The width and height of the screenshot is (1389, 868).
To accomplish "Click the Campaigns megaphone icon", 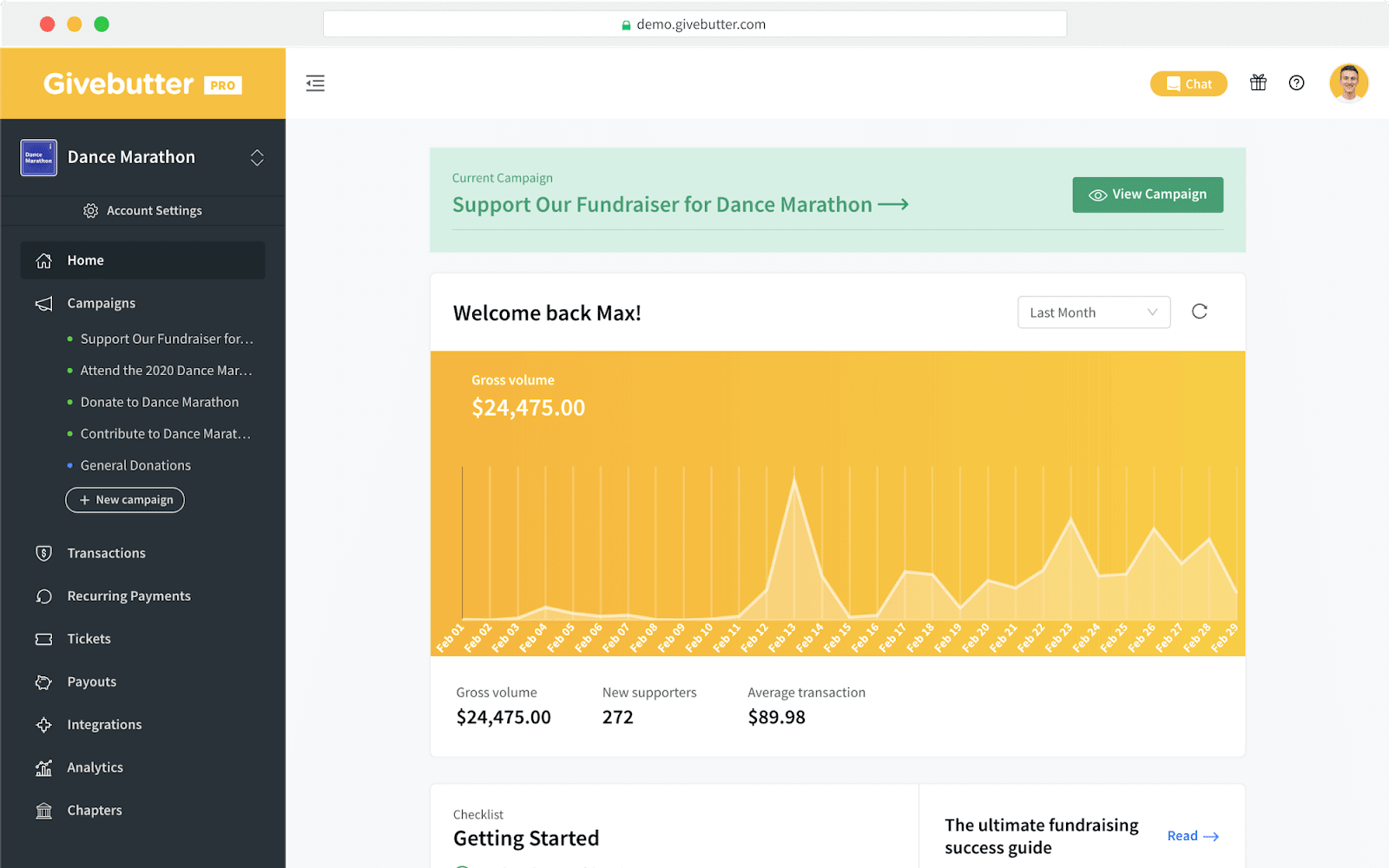I will (x=43, y=303).
